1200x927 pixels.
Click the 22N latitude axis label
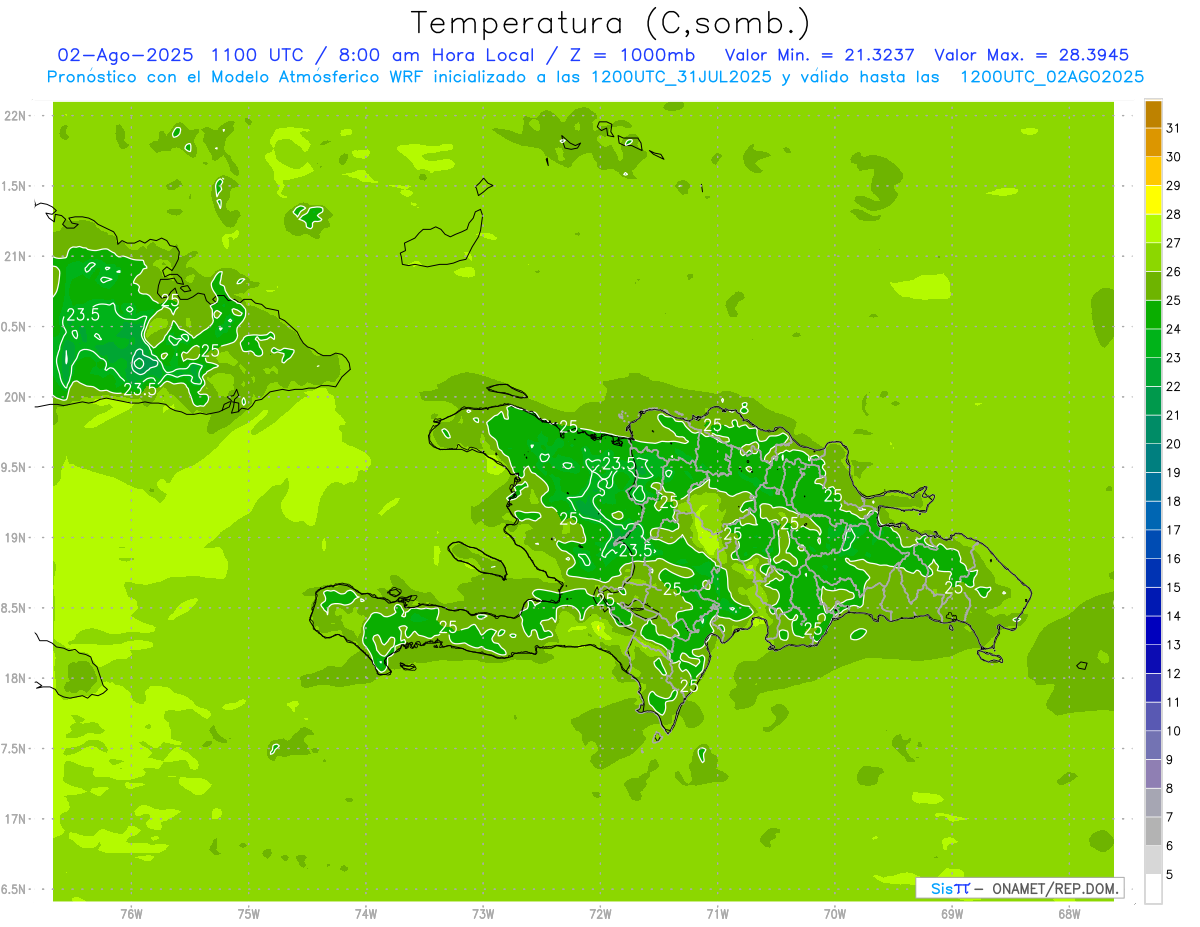(15, 116)
